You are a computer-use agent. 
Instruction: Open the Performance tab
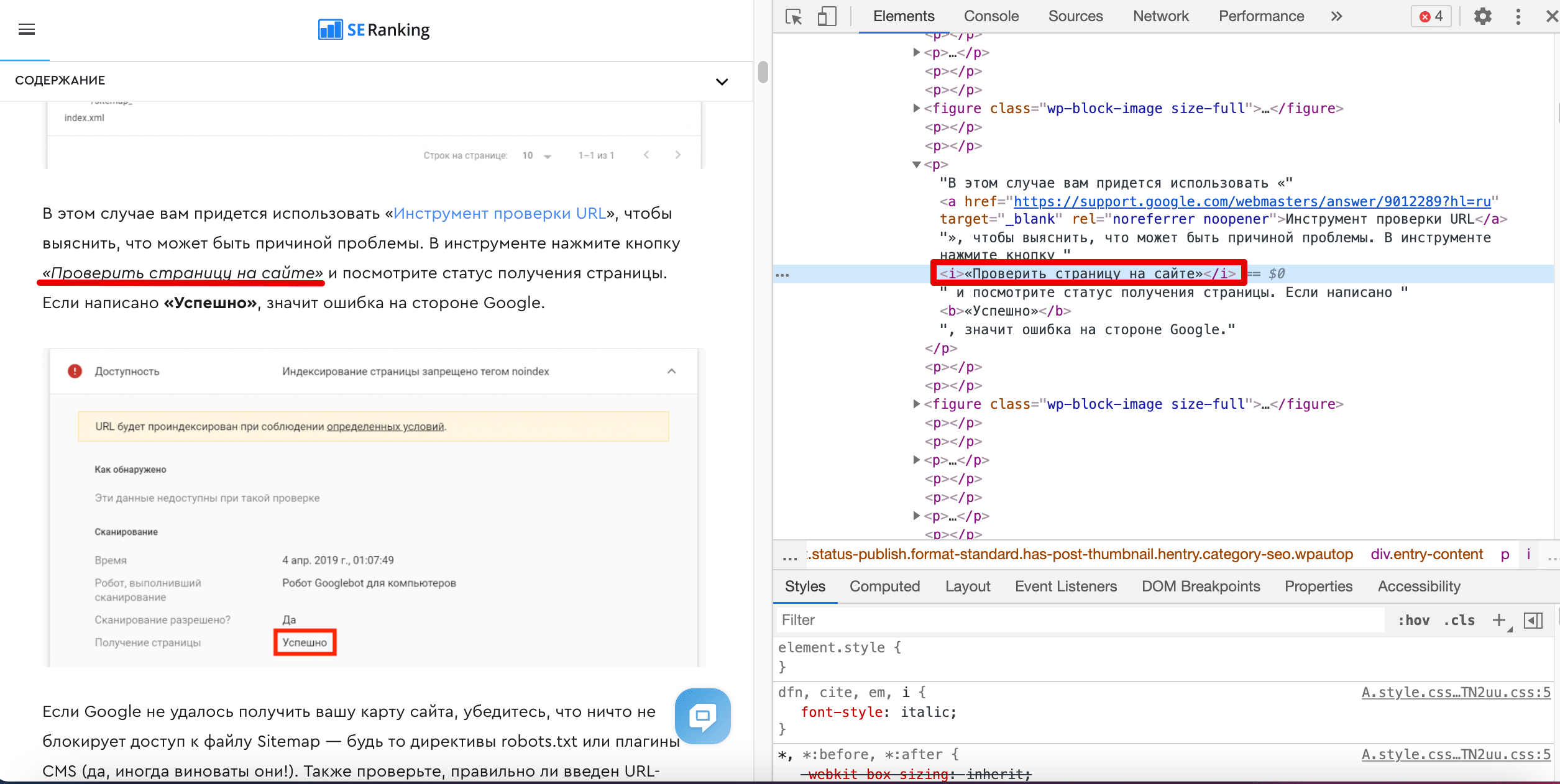coord(1261,17)
